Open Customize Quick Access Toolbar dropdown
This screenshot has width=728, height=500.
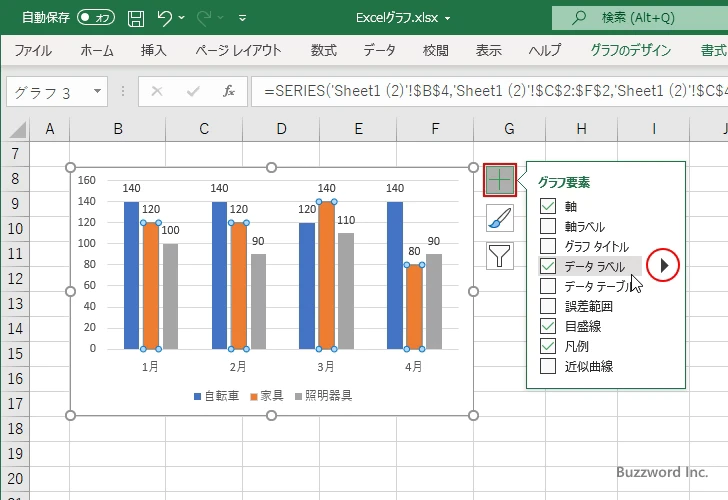tap(242, 18)
